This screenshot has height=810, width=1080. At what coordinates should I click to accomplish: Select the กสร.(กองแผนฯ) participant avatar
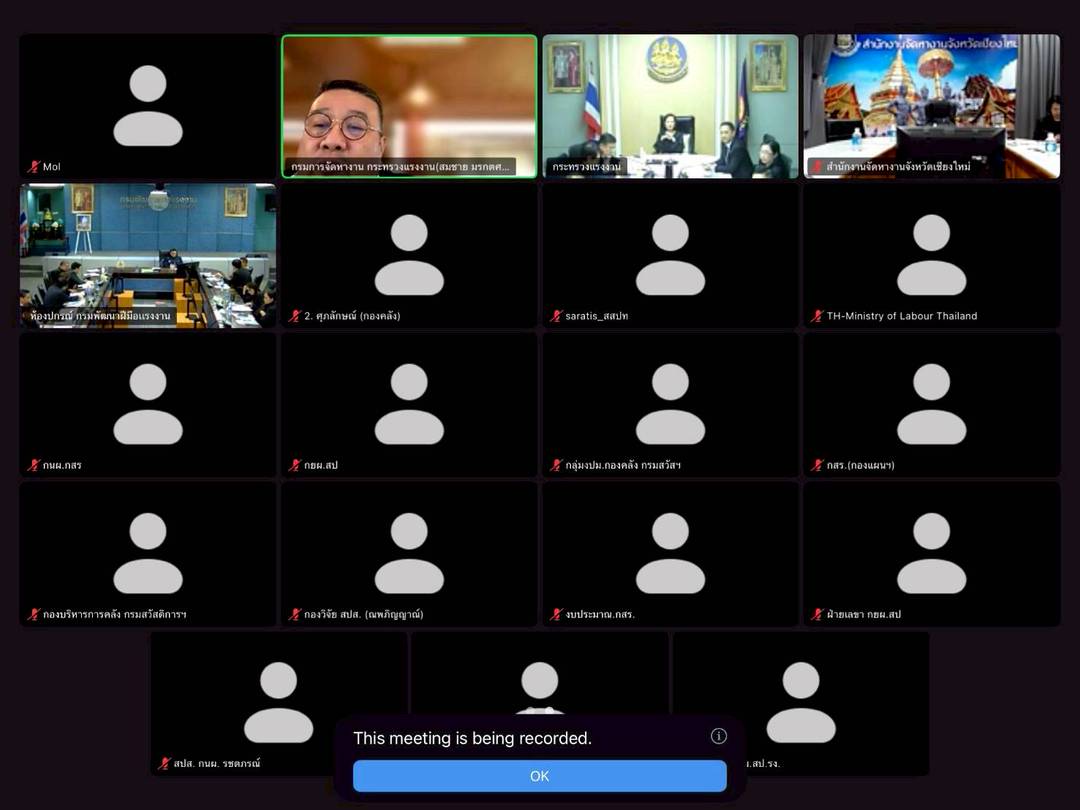[931, 403]
